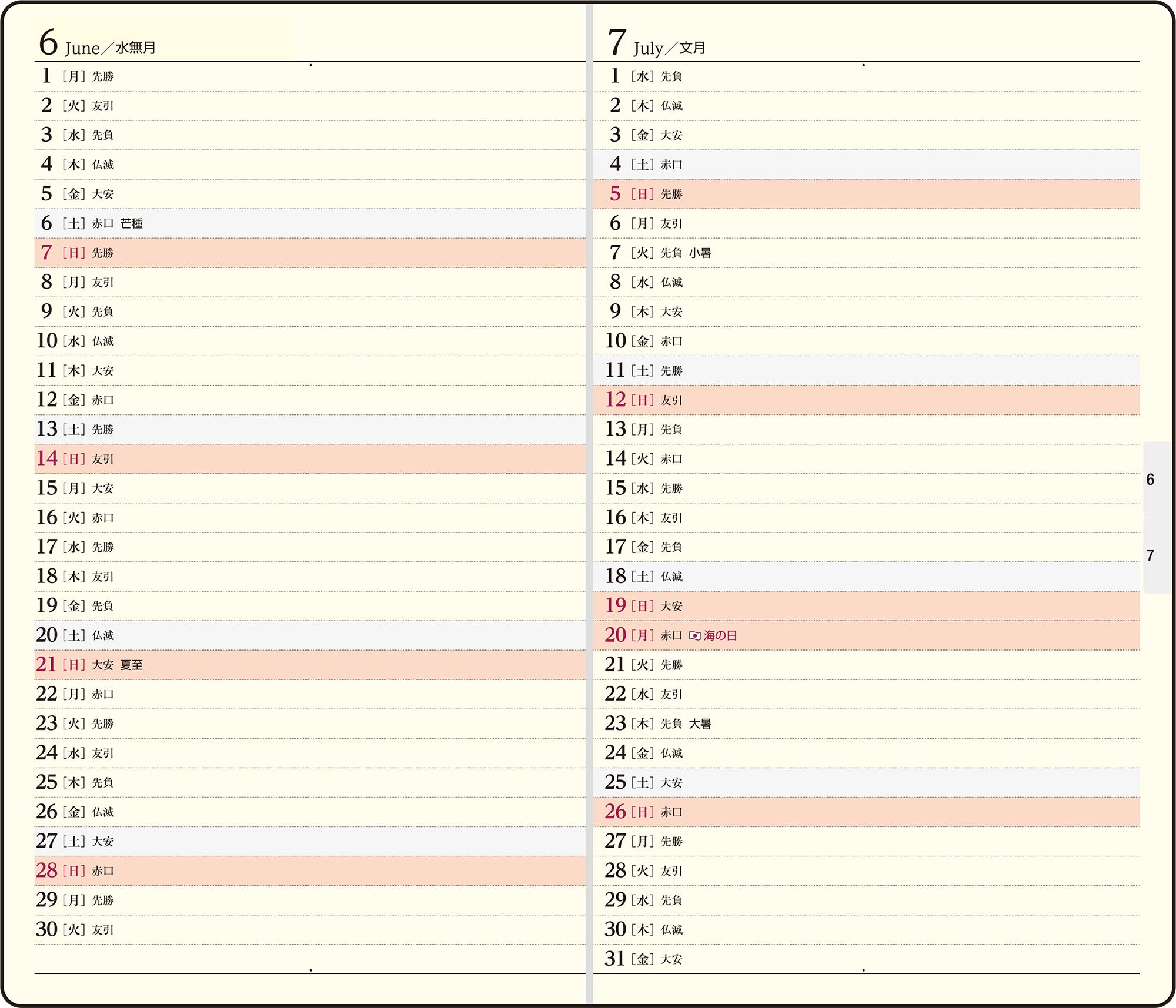This screenshot has width=1176, height=1008.
Task: Select the side index tab labeled 6
Action: tap(1157, 480)
